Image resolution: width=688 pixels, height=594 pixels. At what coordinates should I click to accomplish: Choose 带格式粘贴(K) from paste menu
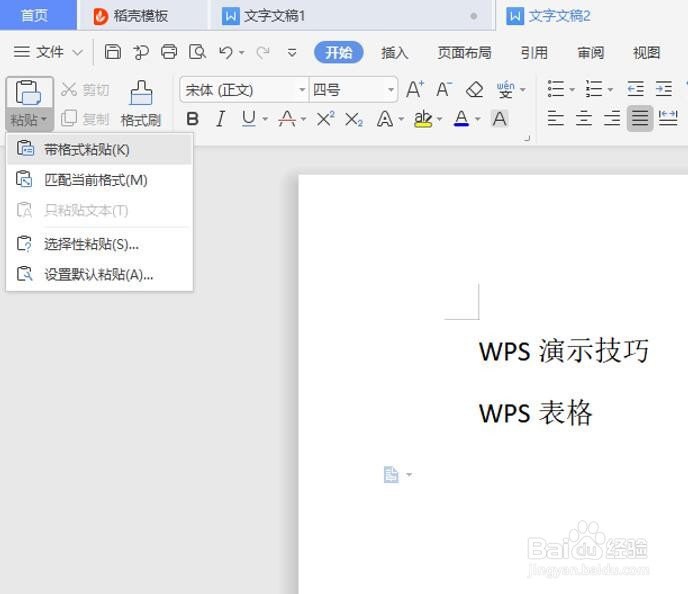pos(100,150)
